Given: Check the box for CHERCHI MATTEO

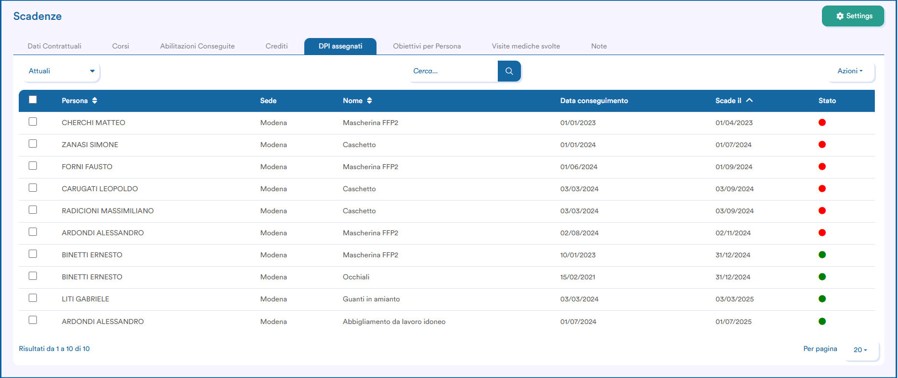Looking at the screenshot, I should 33,121.
